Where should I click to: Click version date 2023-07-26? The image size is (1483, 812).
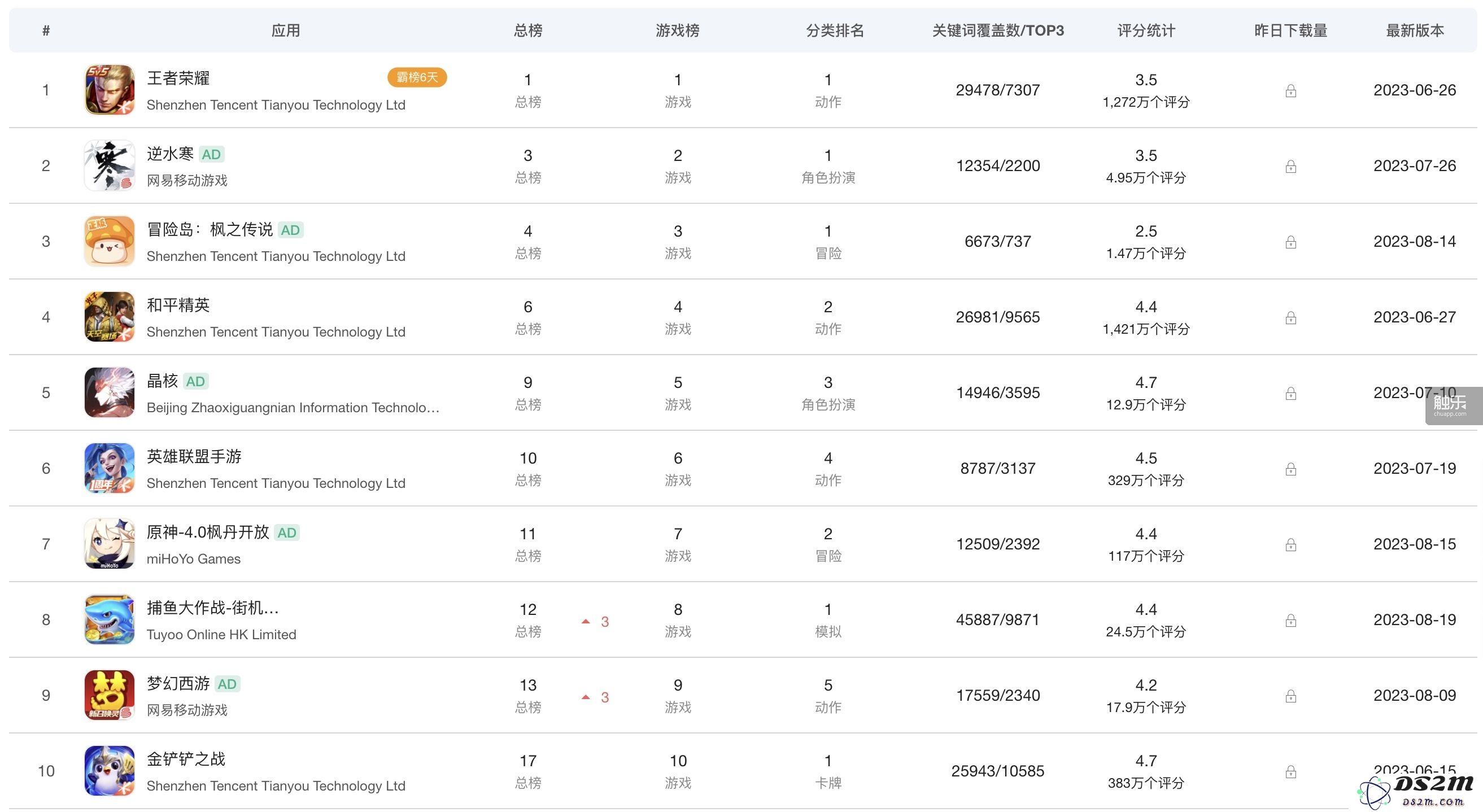point(1415,166)
